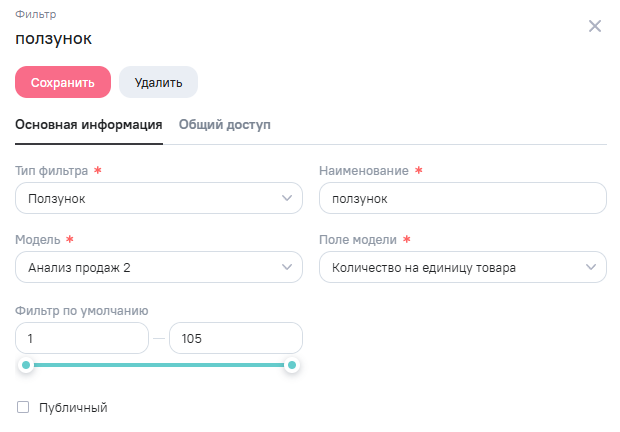The image size is (620, 432).
Task: Click the chevron arrow in the Модель field
Action: pyautogui.click(x=286, y=267)
